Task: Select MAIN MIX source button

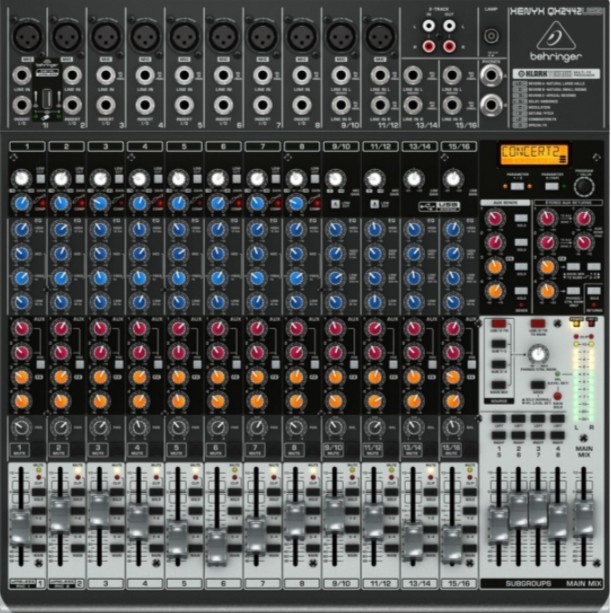Action: point(498,385)
